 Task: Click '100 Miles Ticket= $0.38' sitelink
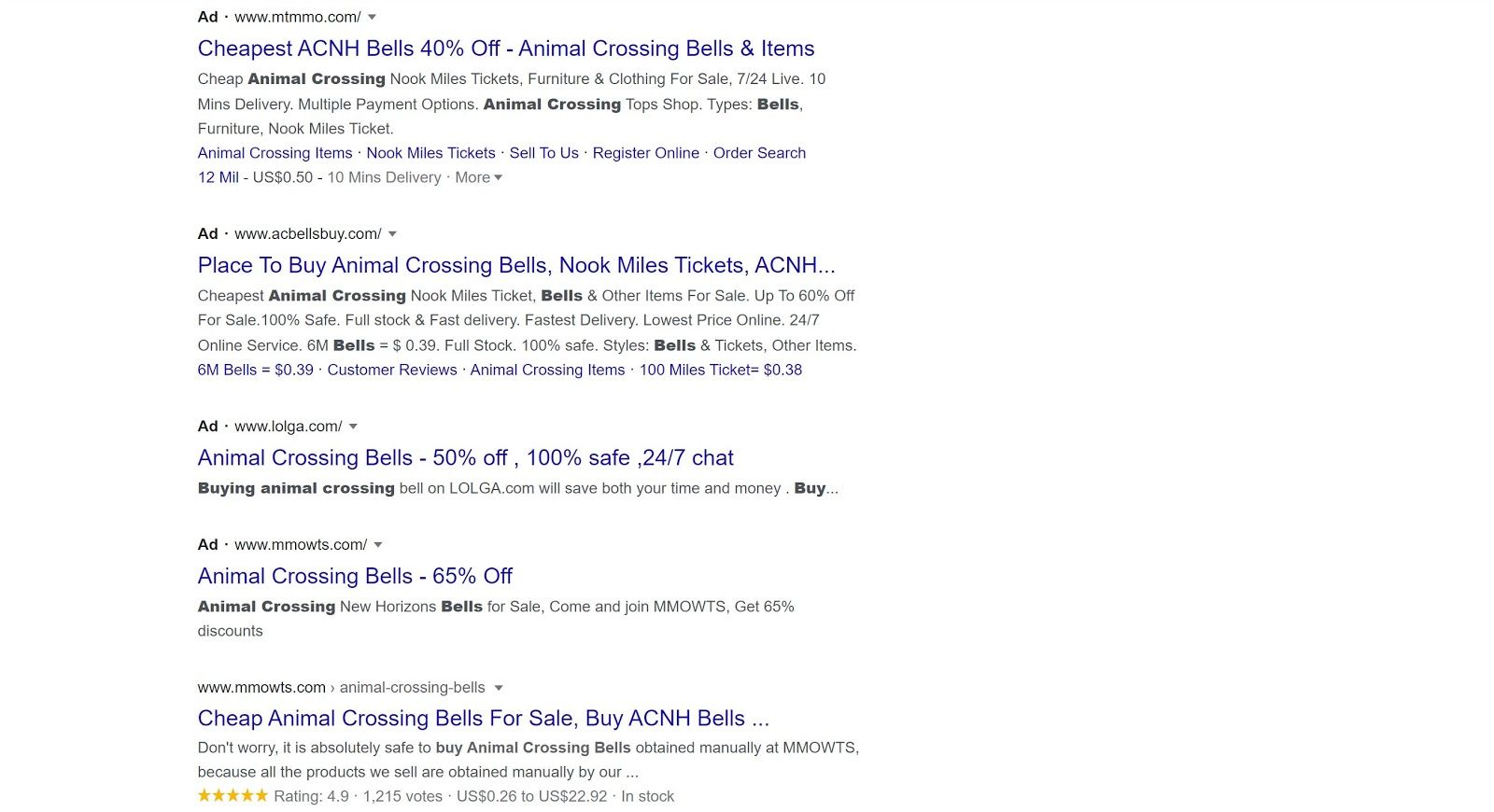720,370
